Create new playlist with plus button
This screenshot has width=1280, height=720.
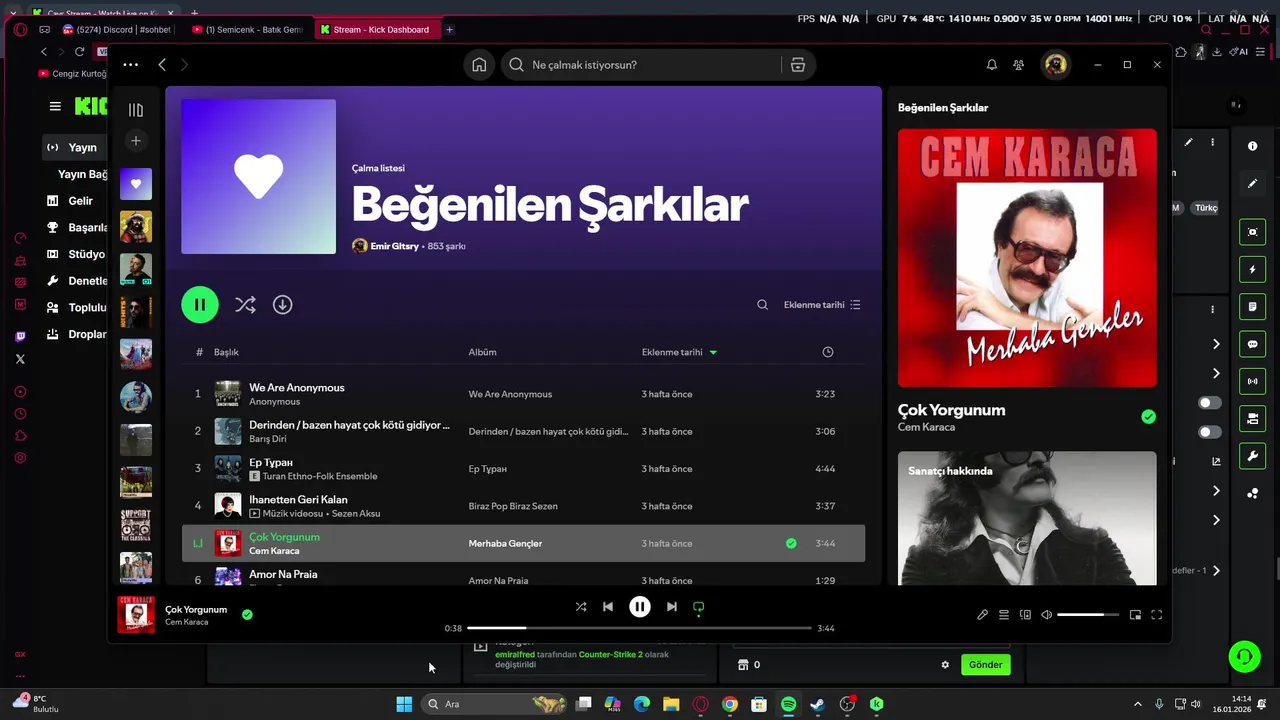pos(136,141)
